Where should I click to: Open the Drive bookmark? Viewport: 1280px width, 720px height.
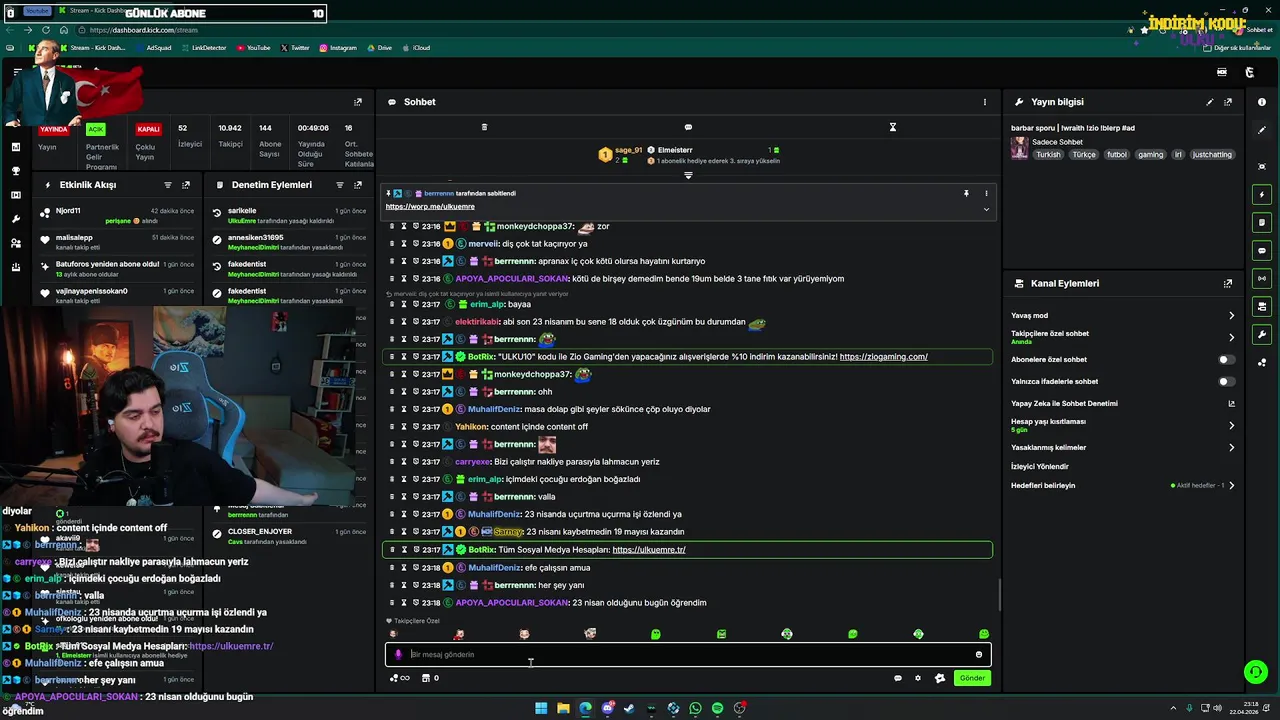tap(379, 47)
